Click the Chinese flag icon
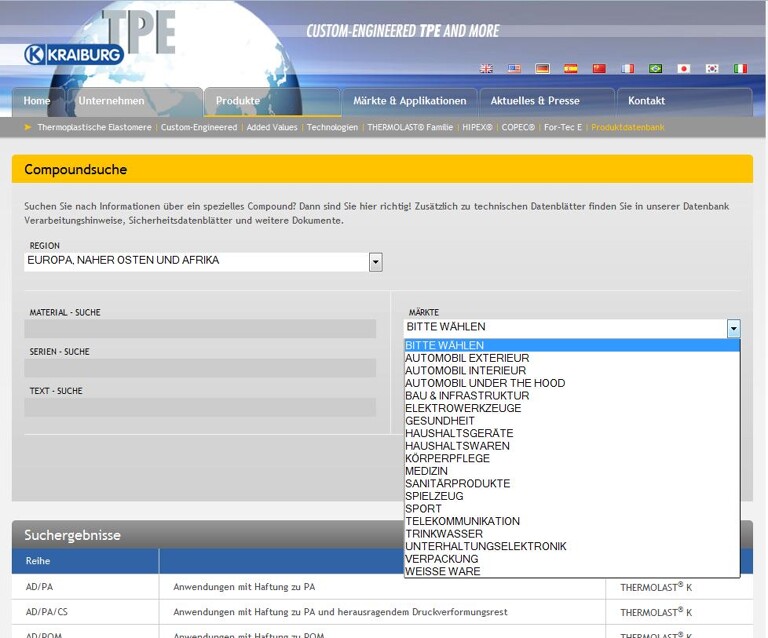 [x=599, y=69]
